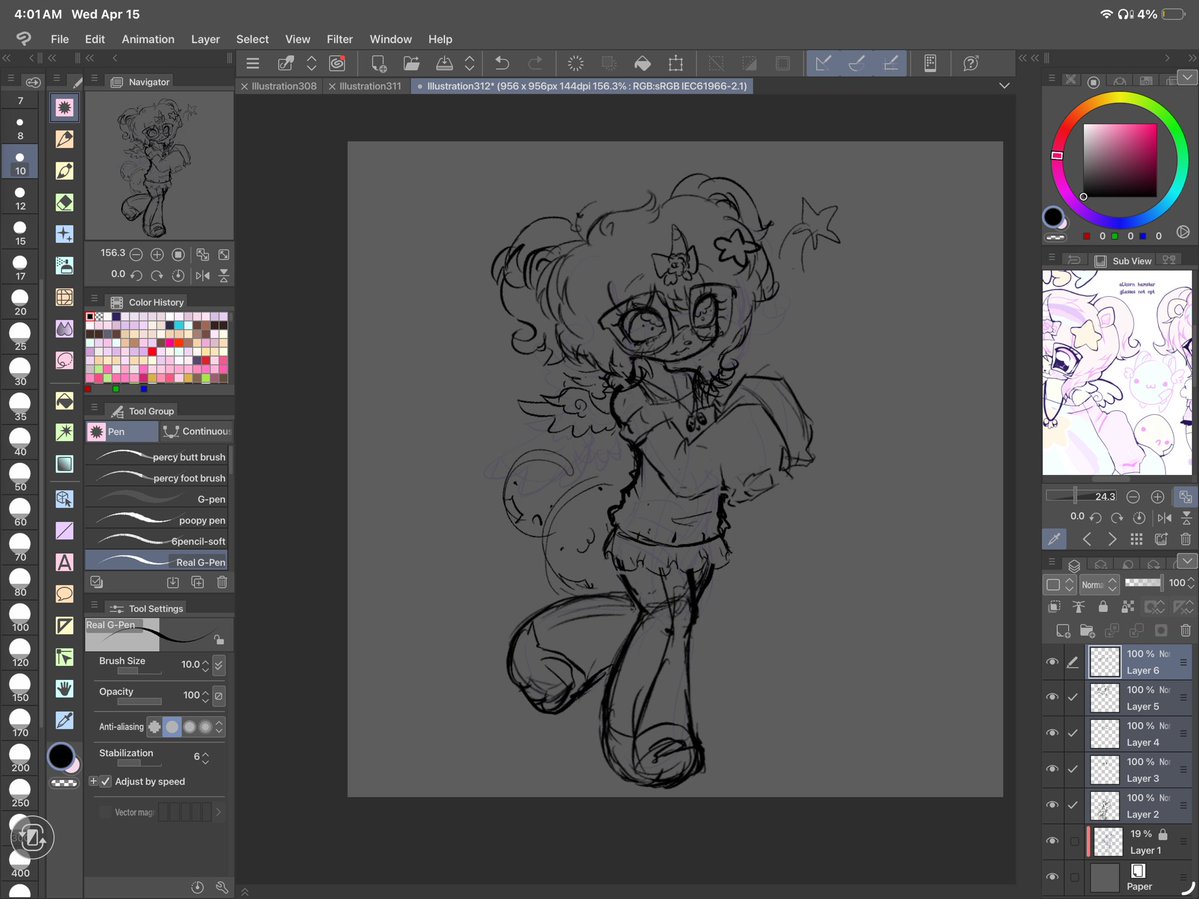
Task: Select the Eyedropper tool in tool palette
Action: [64, 720]
